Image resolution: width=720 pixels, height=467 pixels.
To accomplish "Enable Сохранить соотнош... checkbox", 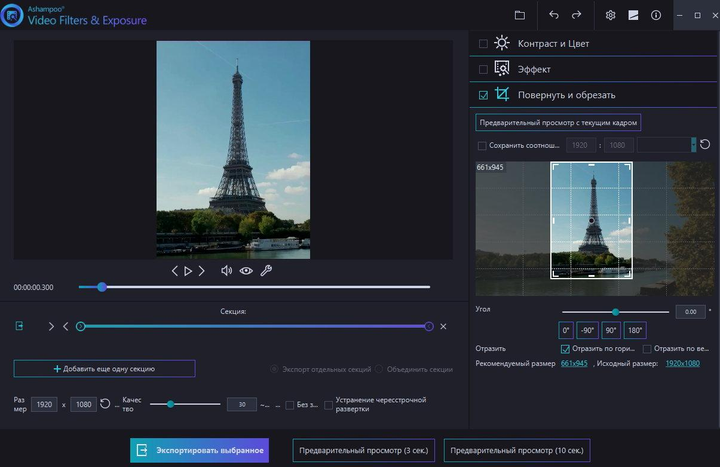I will click(x=482, y=146).
